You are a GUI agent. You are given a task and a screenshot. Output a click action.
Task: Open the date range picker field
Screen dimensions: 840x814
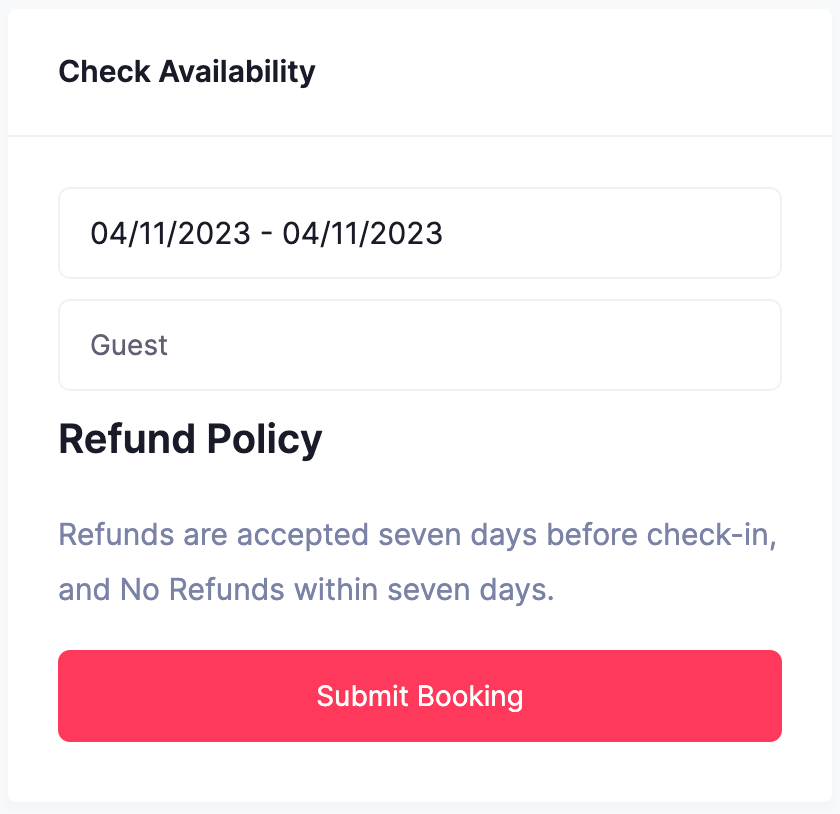pyautogui.click(x=419, y=233)
